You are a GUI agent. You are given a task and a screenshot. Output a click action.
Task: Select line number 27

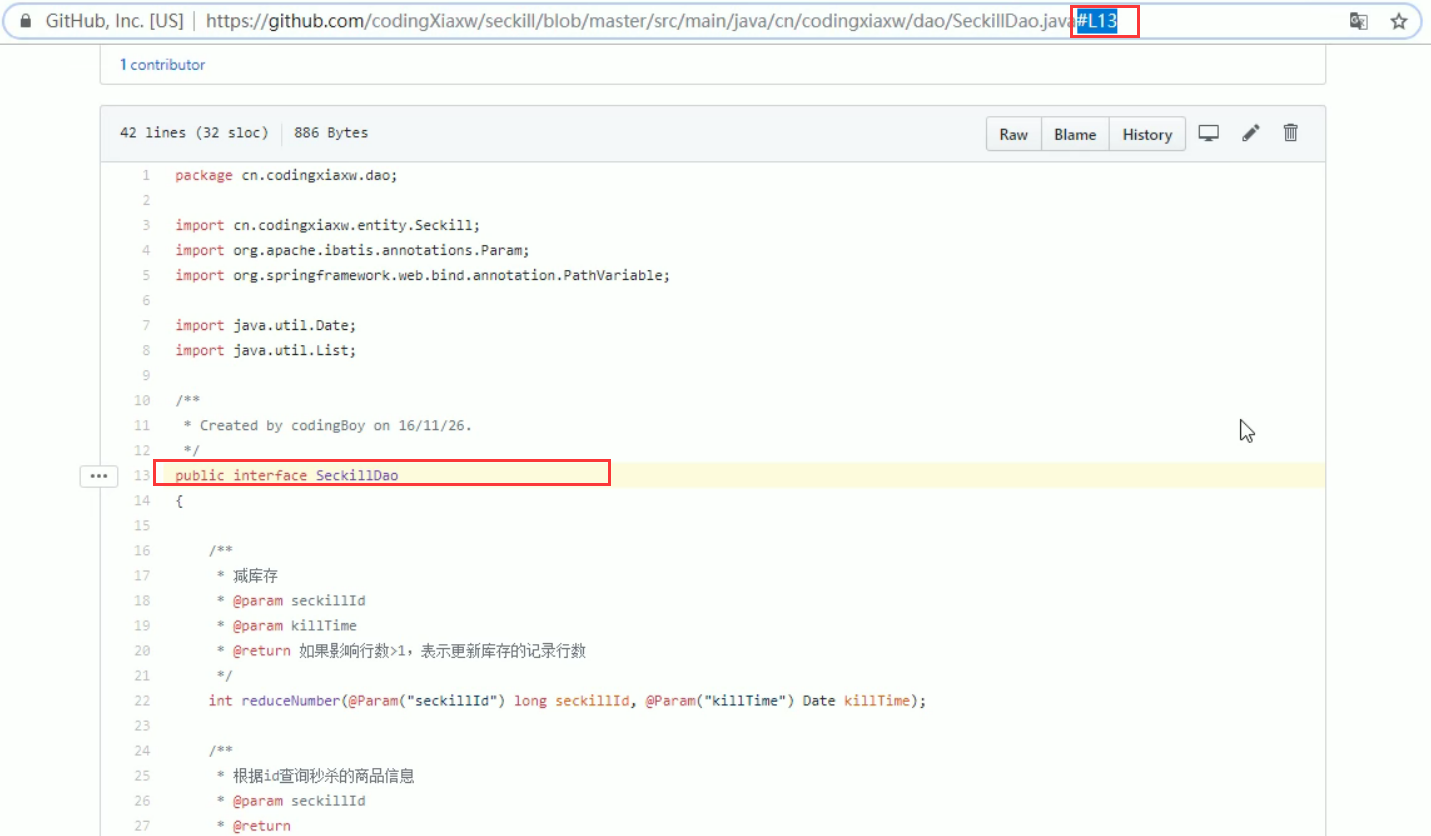pos(142,825)
